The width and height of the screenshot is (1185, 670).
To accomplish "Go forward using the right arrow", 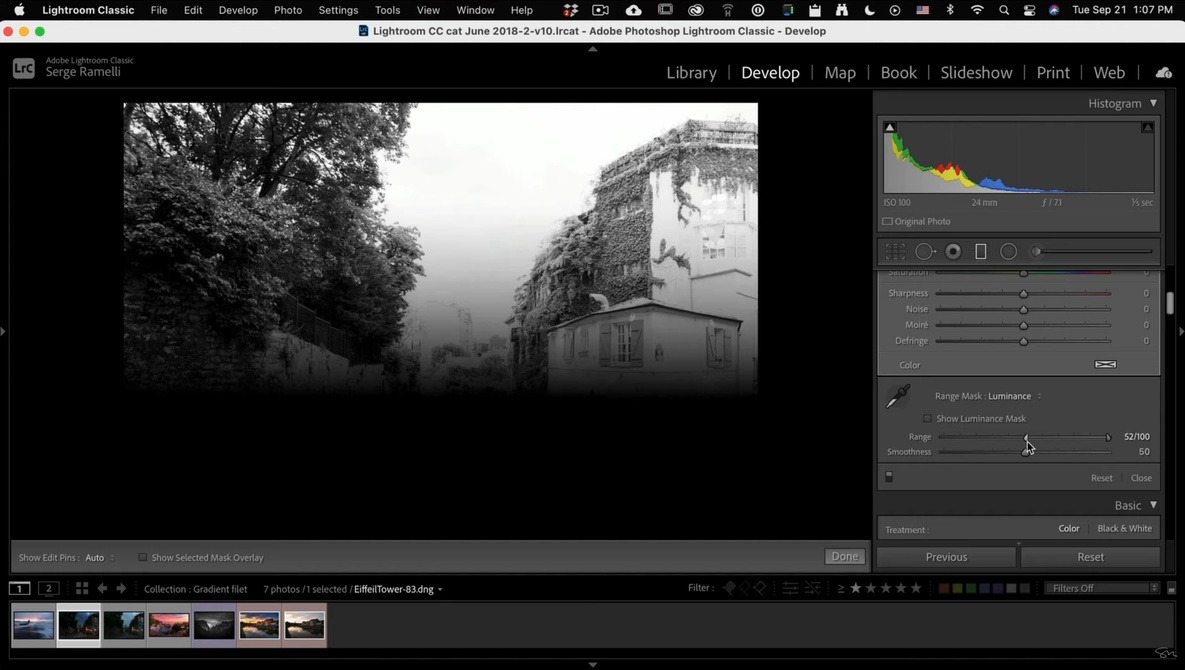I will tap(121, 588).
